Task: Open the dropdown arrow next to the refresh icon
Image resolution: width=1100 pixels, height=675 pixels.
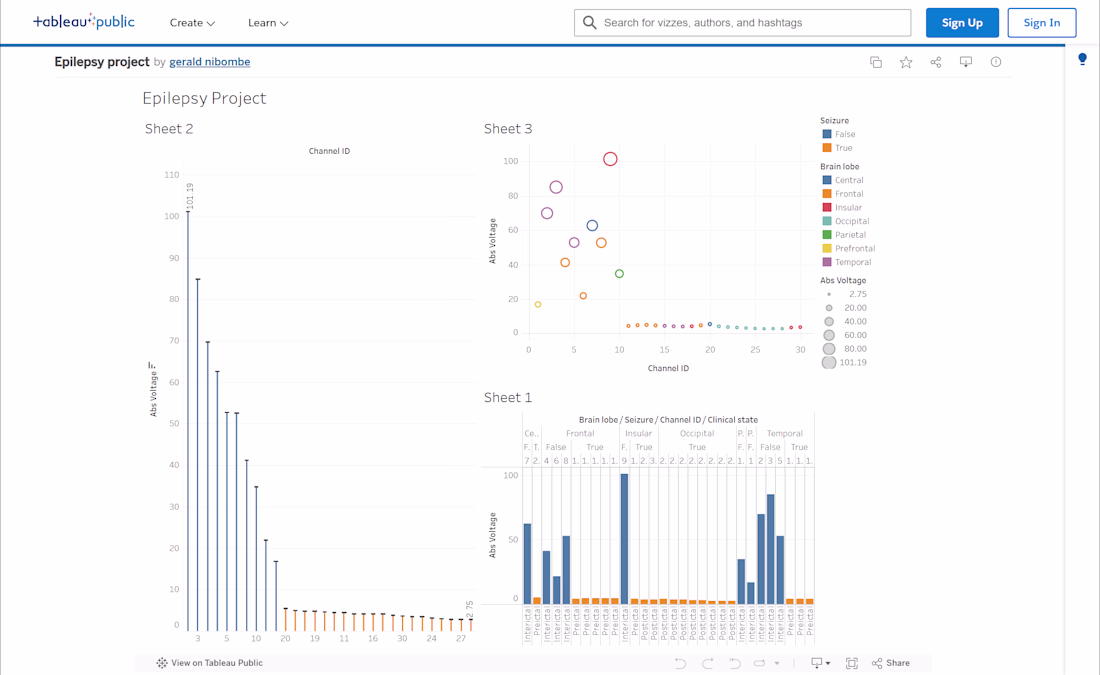Action: pos(777,663)
